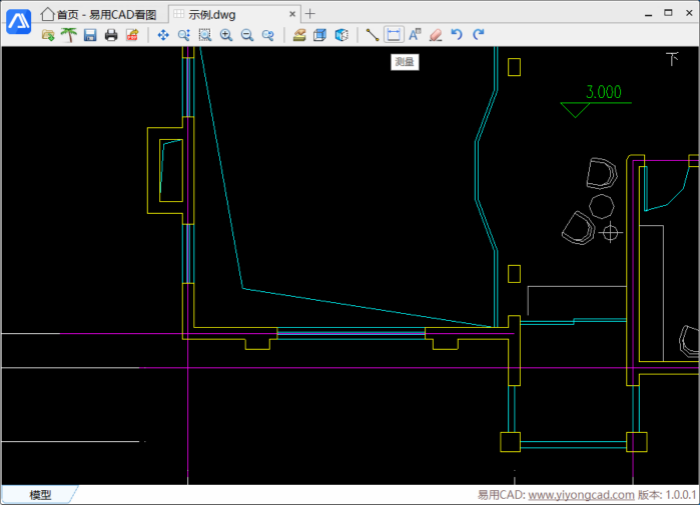
Task: Click the realtime zoom magnifier icon
Action: pyautogui.click(x=184, y=35)
